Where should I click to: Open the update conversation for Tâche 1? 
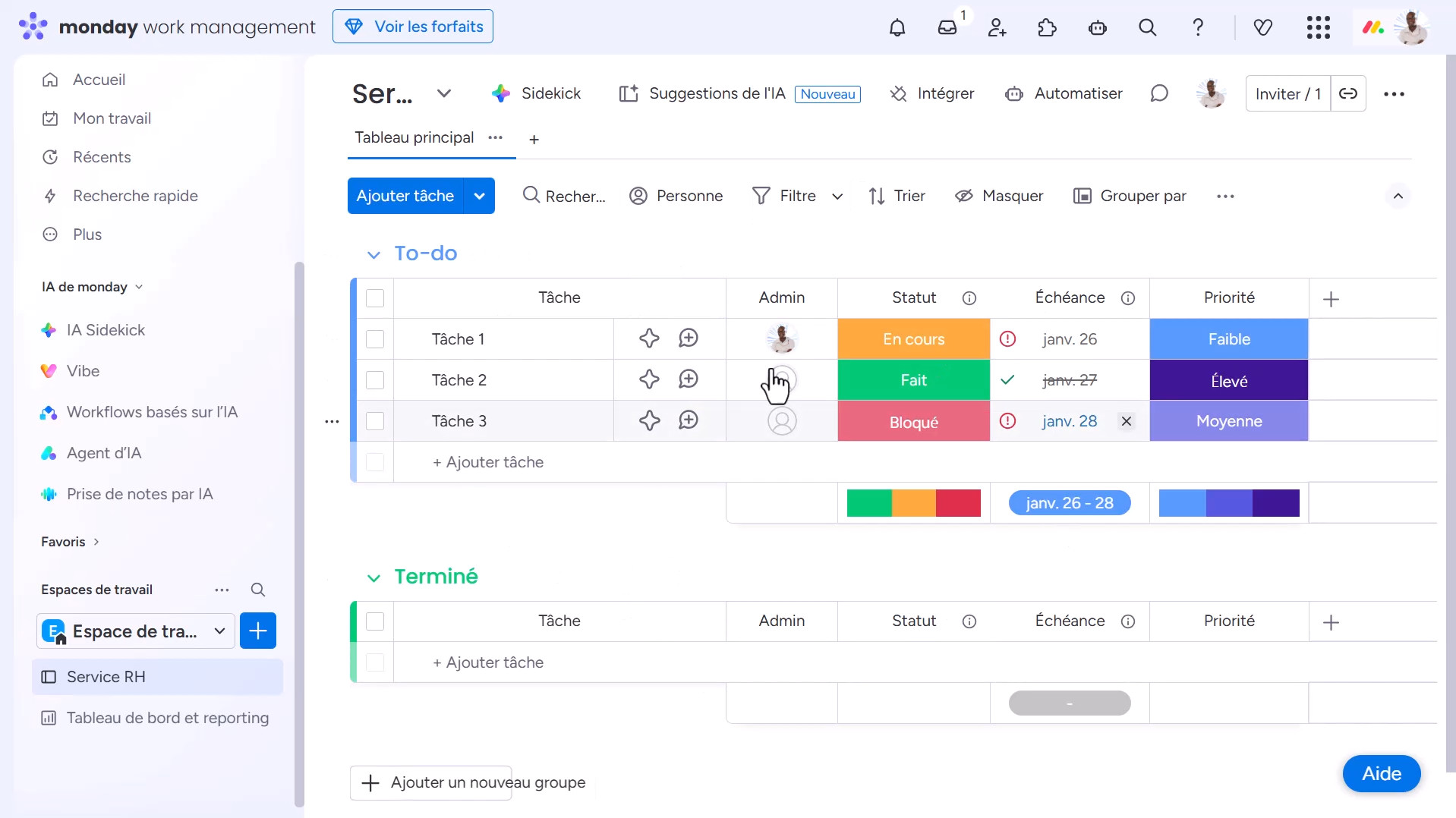coord(689,338)
